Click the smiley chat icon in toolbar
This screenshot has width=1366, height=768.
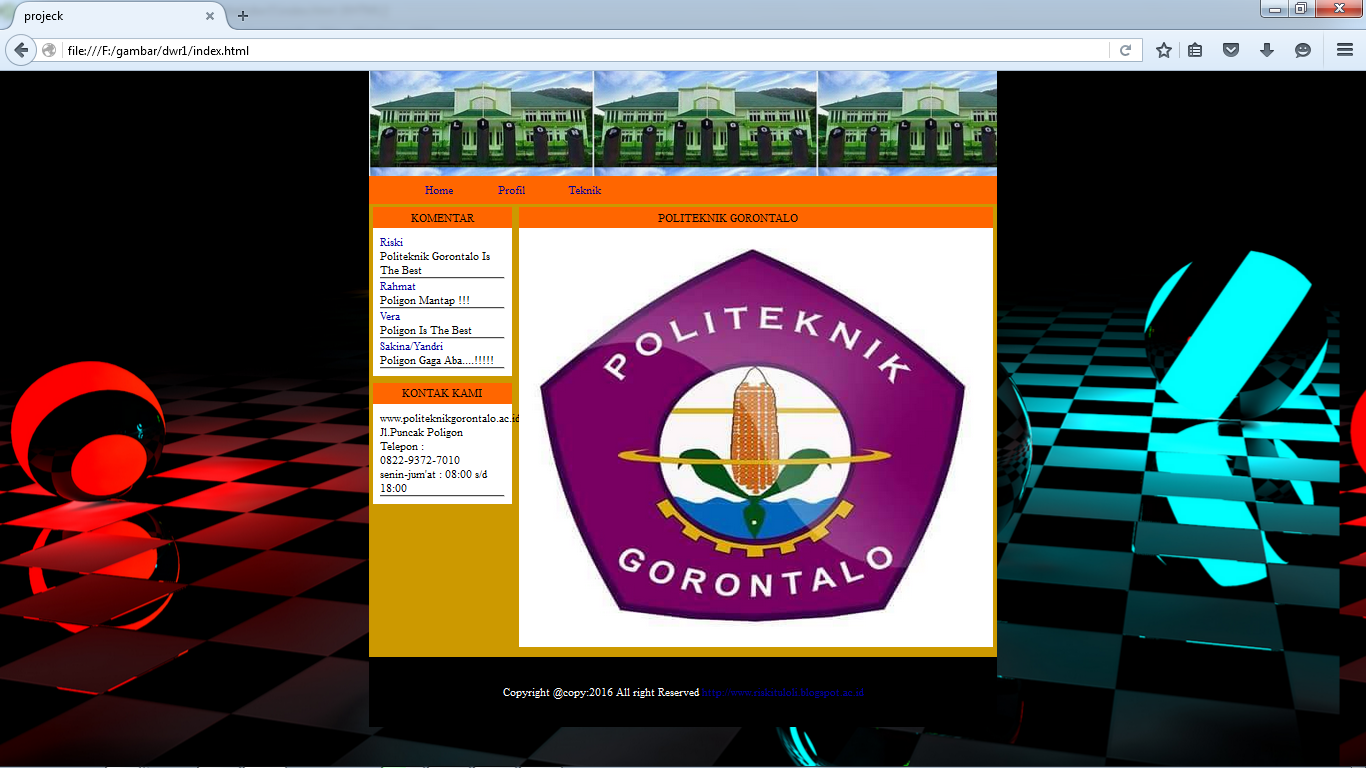point(1303,50)
